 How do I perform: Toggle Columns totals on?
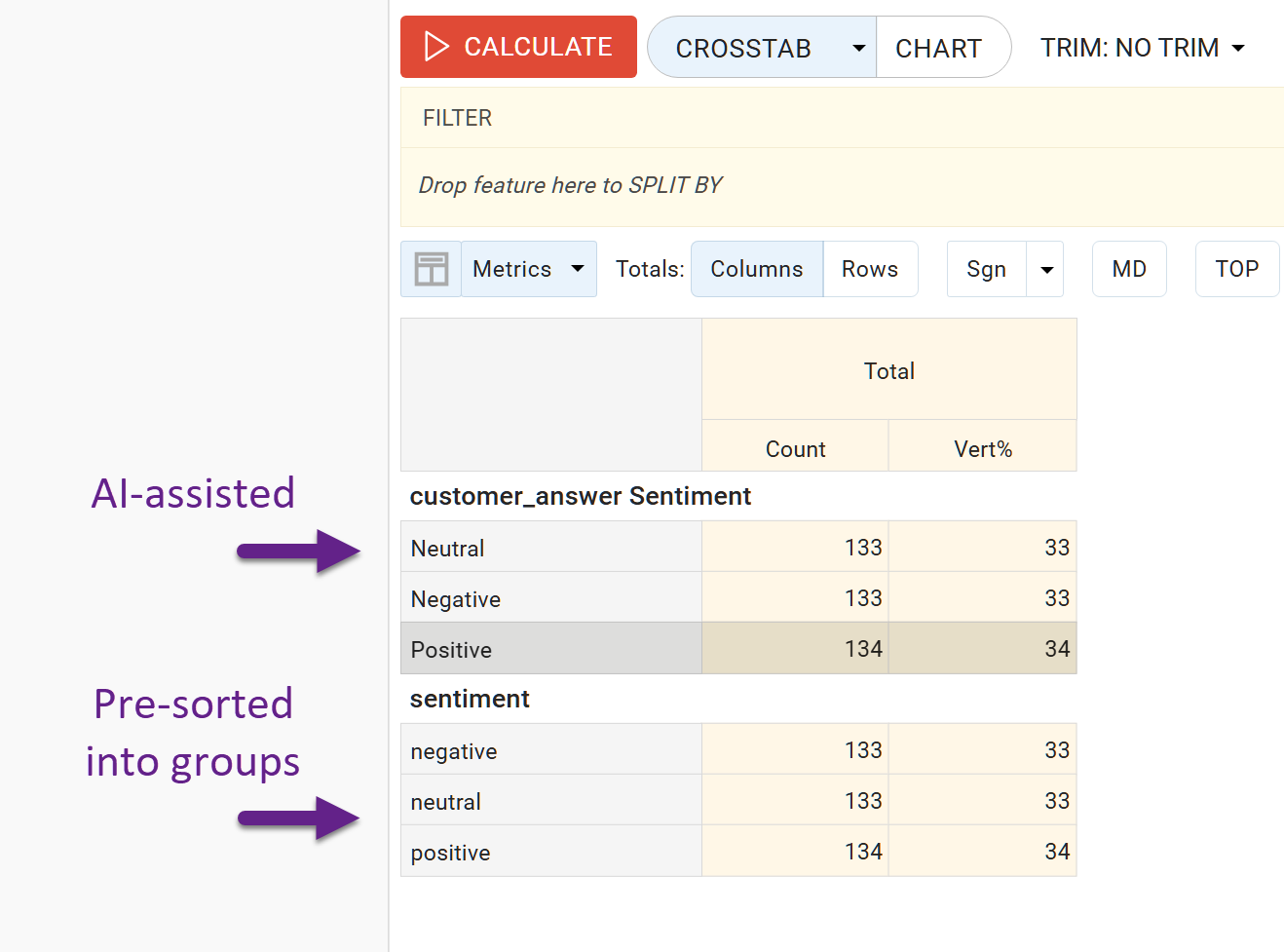(x=756, y=269)
